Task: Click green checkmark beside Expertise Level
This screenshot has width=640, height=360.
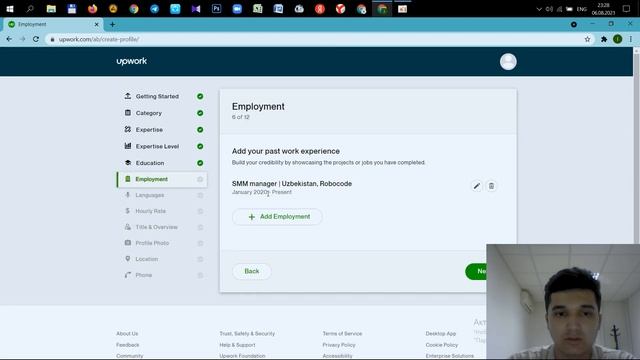Action: pyautogui.click(x=200, y=147)
